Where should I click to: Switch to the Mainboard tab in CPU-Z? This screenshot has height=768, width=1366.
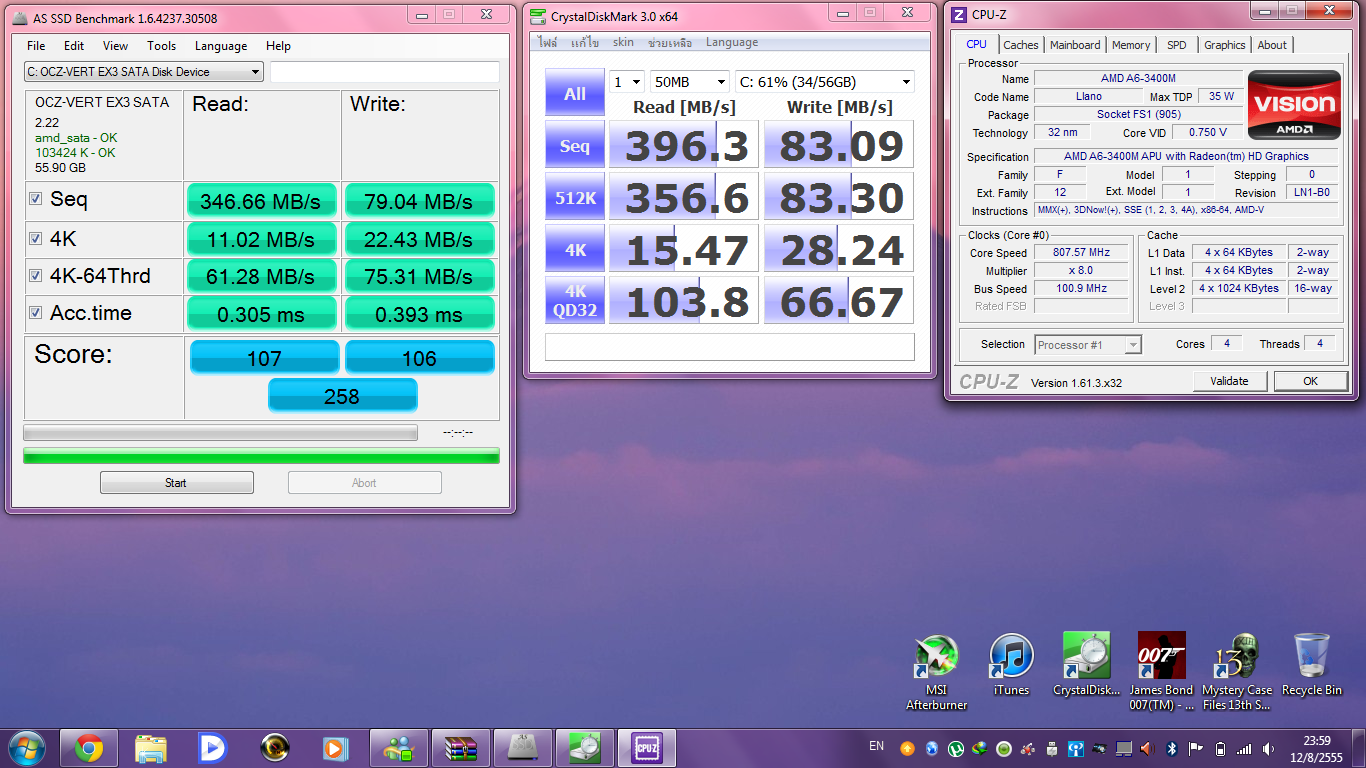coord(1075,45)
